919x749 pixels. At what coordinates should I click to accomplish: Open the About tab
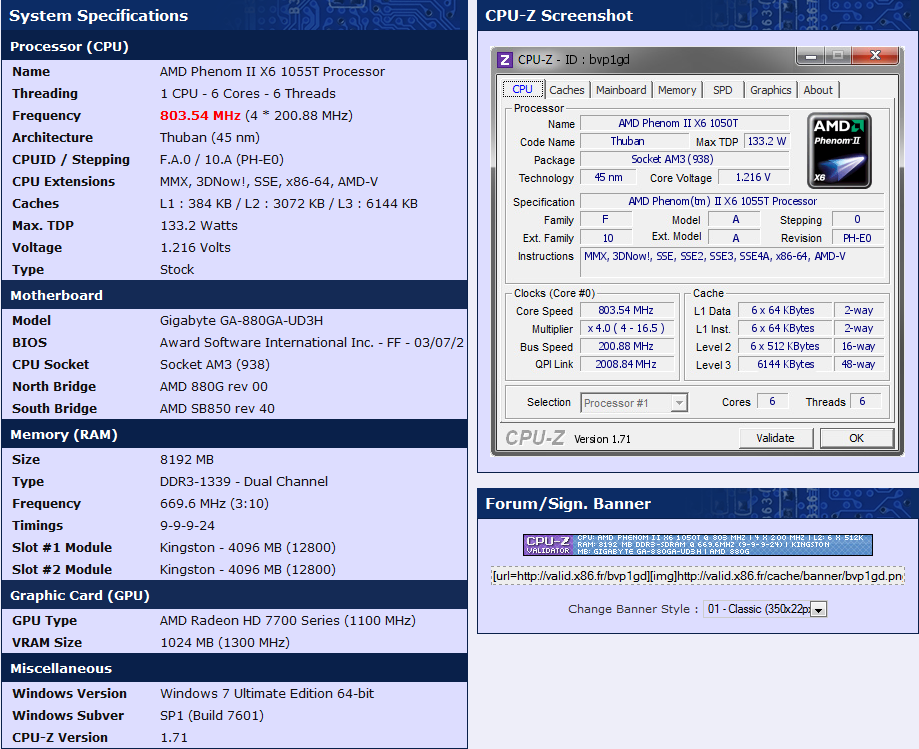coord(818,90)
